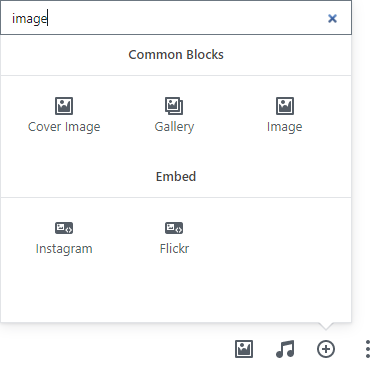Select the Cover Image block icon

pyautogui.click(x=64, y=106)
